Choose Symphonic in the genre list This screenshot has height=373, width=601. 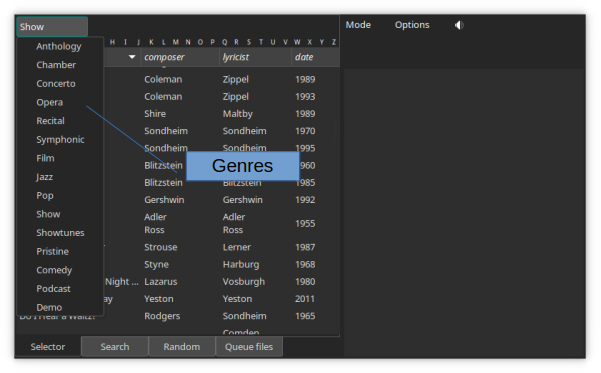point(60,140)
